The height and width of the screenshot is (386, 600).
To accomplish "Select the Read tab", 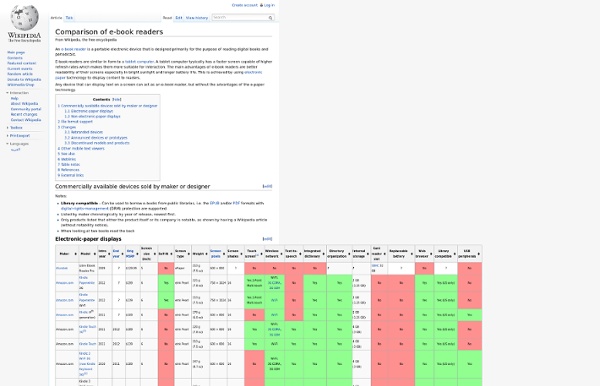I will [x=167, y=18].
